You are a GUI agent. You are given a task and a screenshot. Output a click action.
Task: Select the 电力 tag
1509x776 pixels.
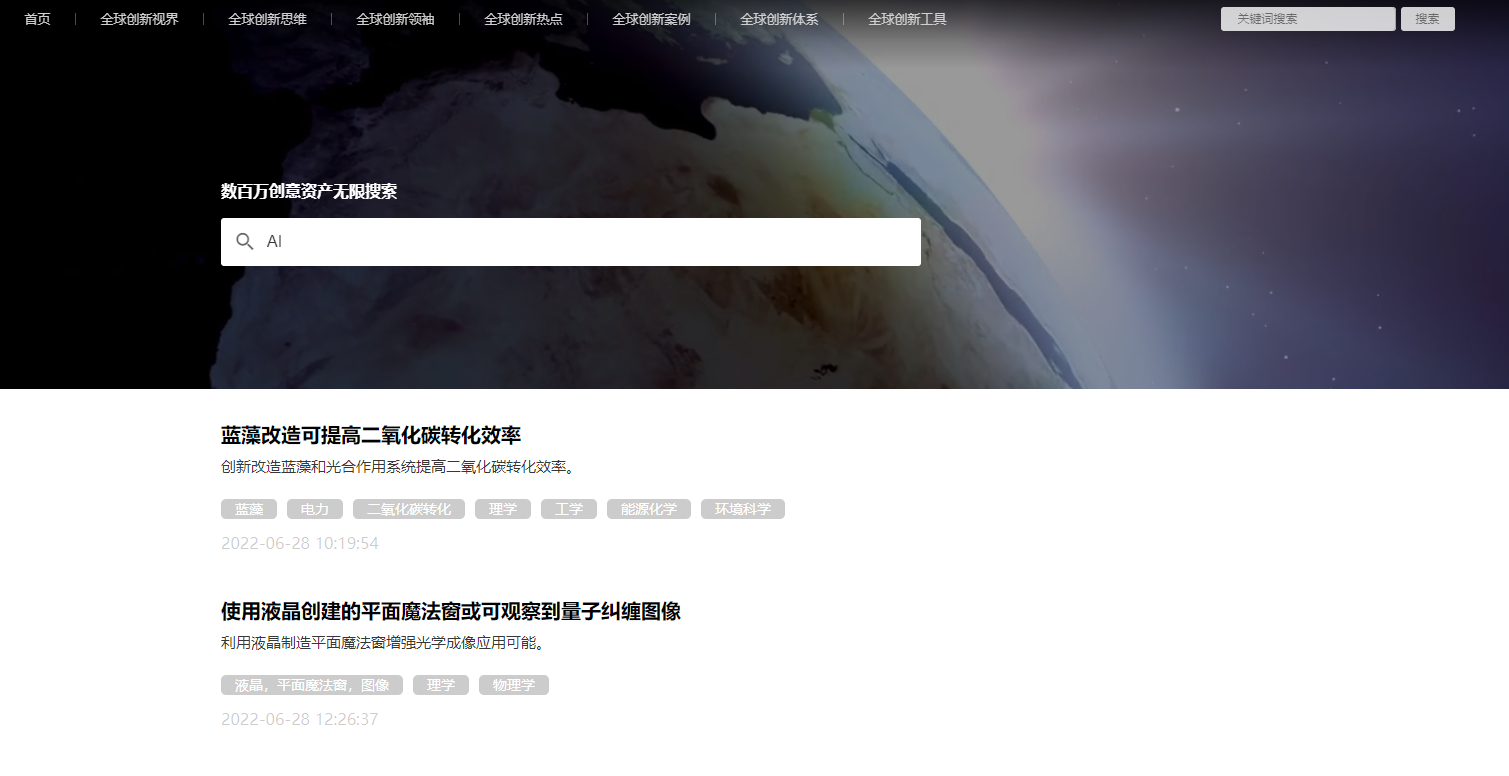(315, 509)
